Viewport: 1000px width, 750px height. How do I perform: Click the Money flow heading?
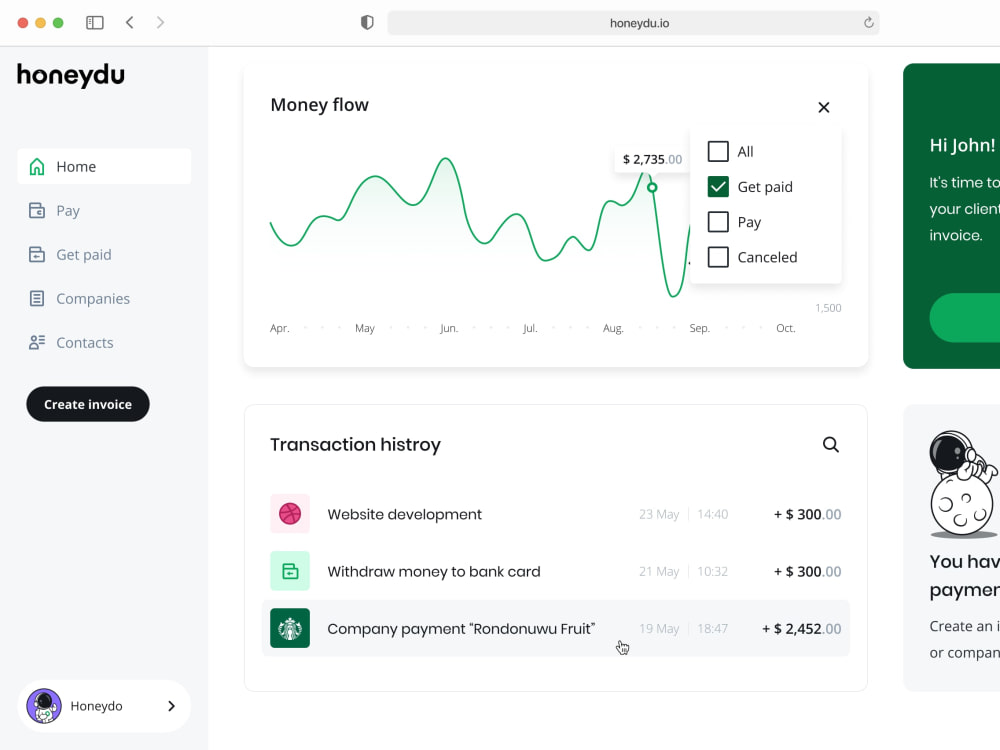click(x=320, y=105)
